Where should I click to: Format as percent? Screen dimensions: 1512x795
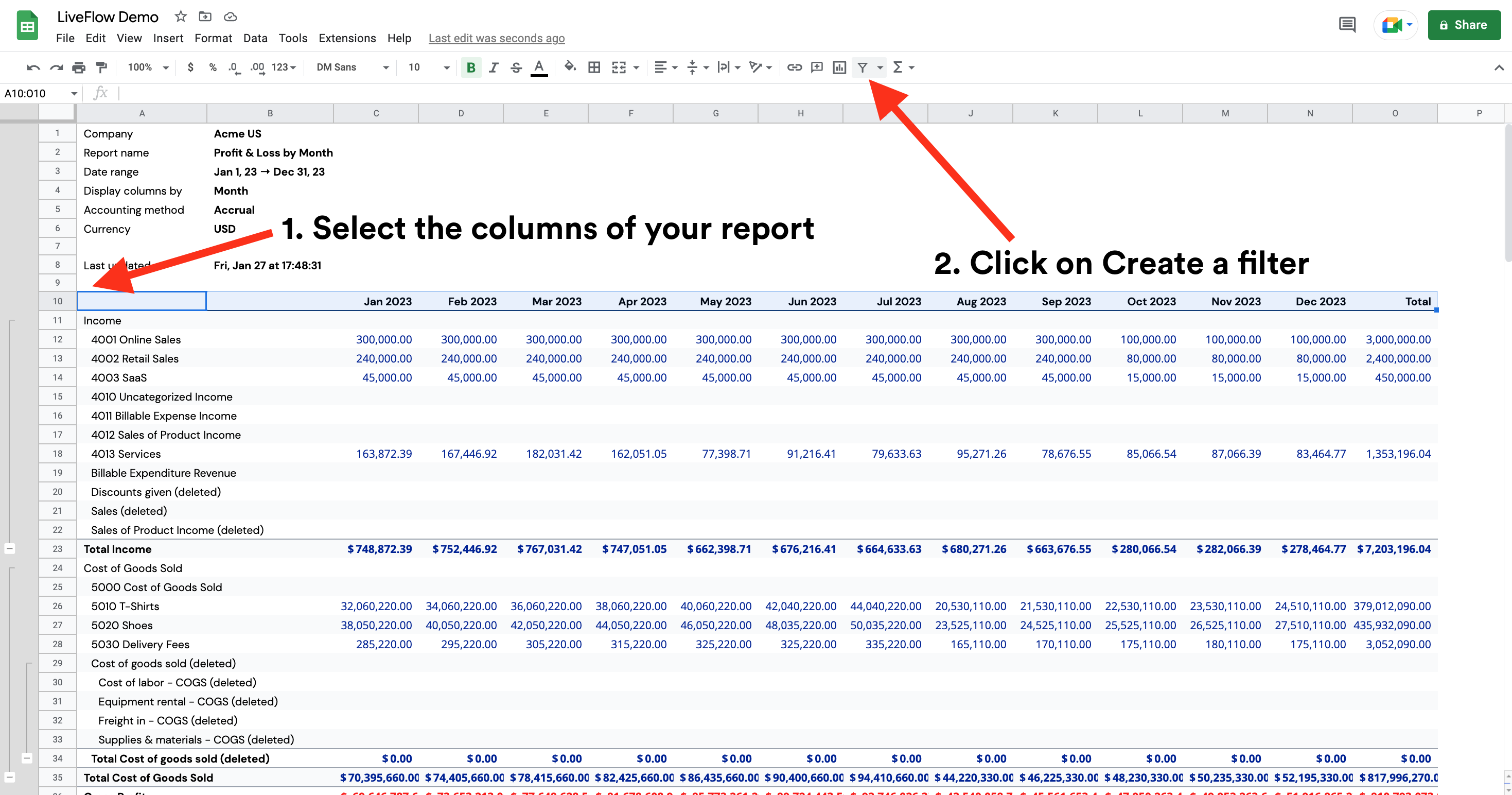tap(213, 67)
